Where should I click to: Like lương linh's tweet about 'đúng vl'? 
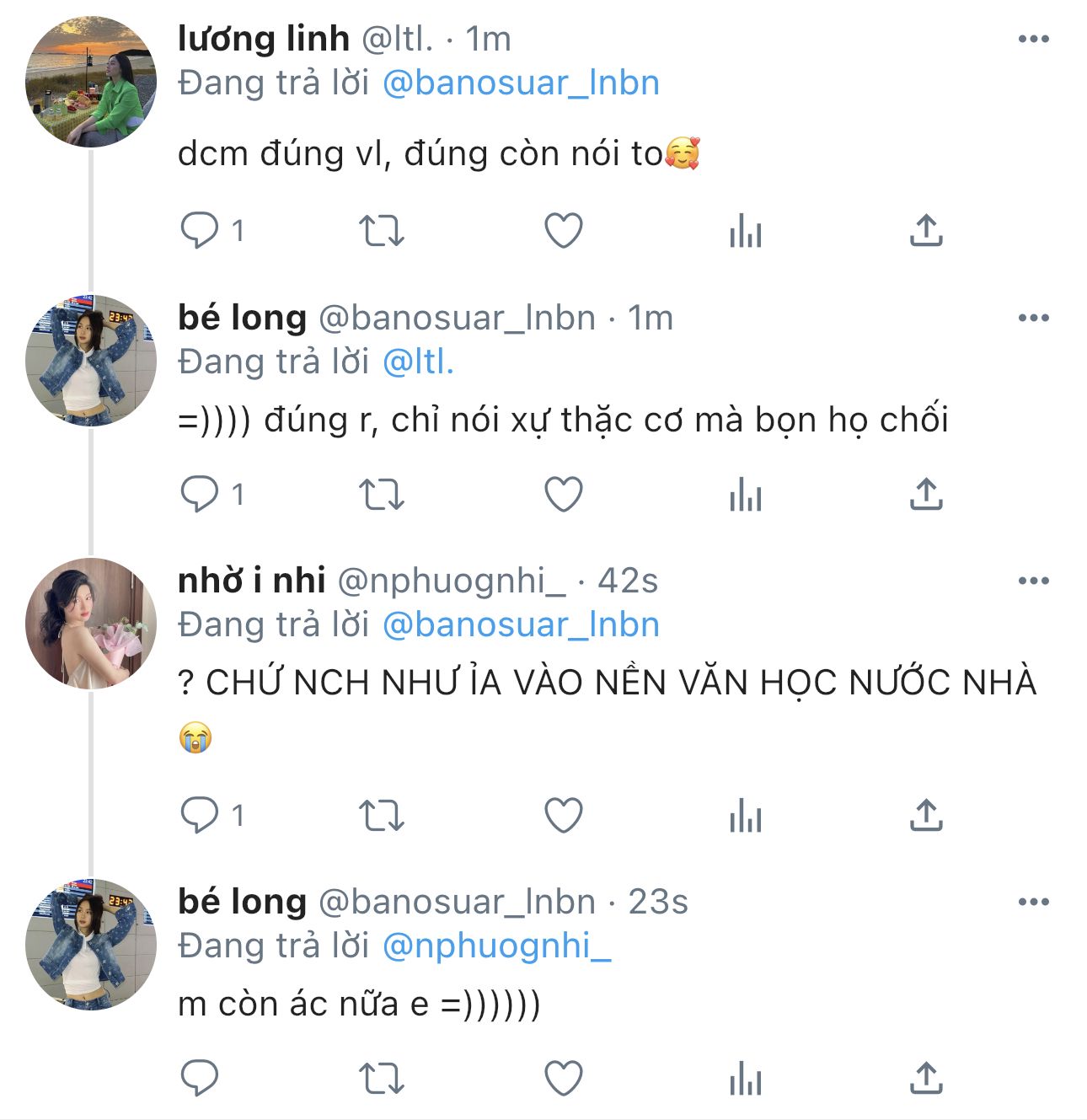pos(564,230)
